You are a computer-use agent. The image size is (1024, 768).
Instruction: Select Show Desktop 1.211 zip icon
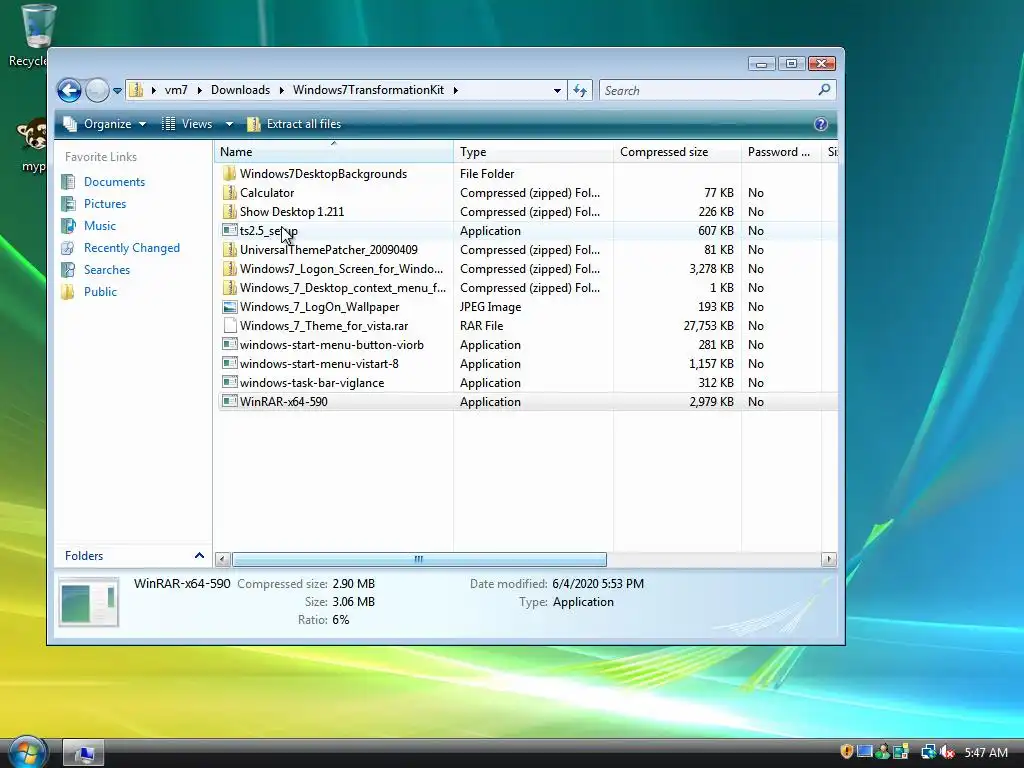click(x=229, y=212)
